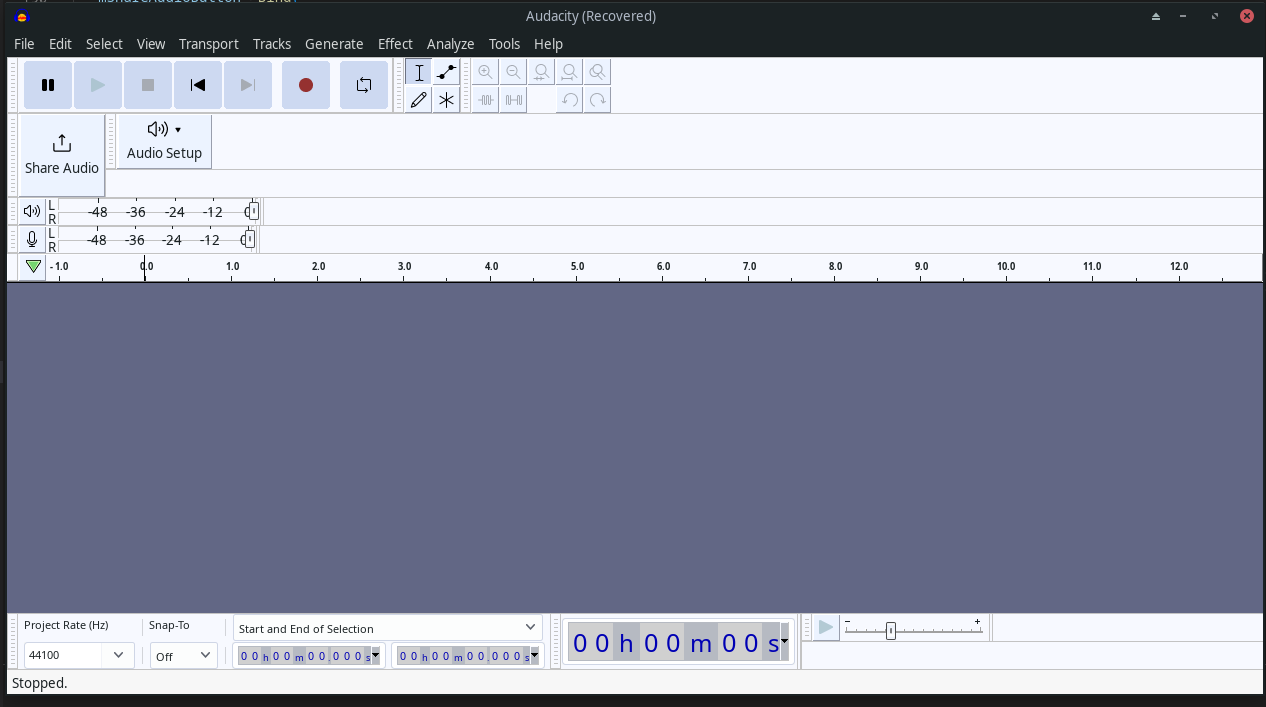The image size is (1266, 707).
Task: Select the Selection tool
Action: [419, 71]
